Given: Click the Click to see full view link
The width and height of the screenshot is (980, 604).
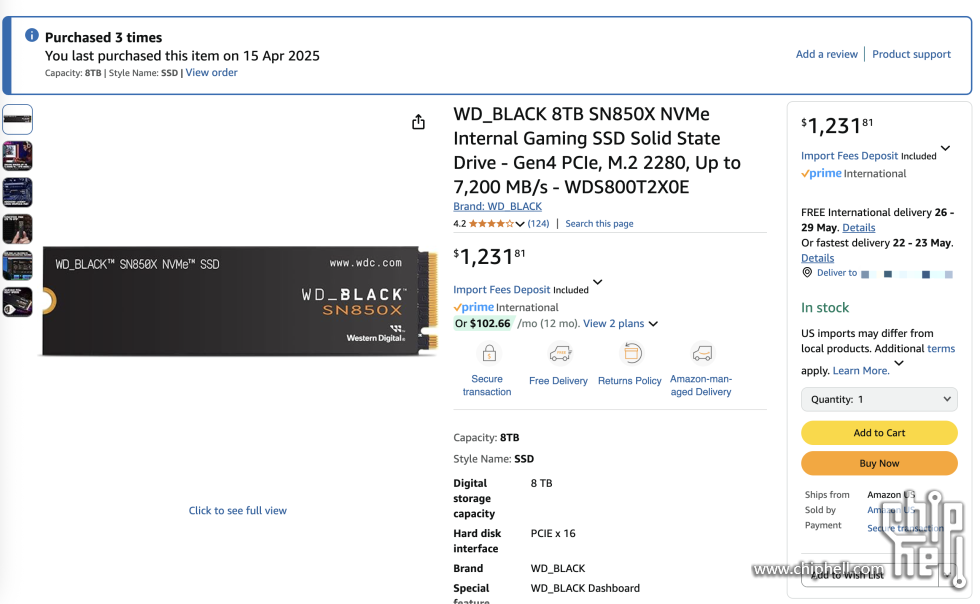Looking at the screenshot, I should point(238,511).
